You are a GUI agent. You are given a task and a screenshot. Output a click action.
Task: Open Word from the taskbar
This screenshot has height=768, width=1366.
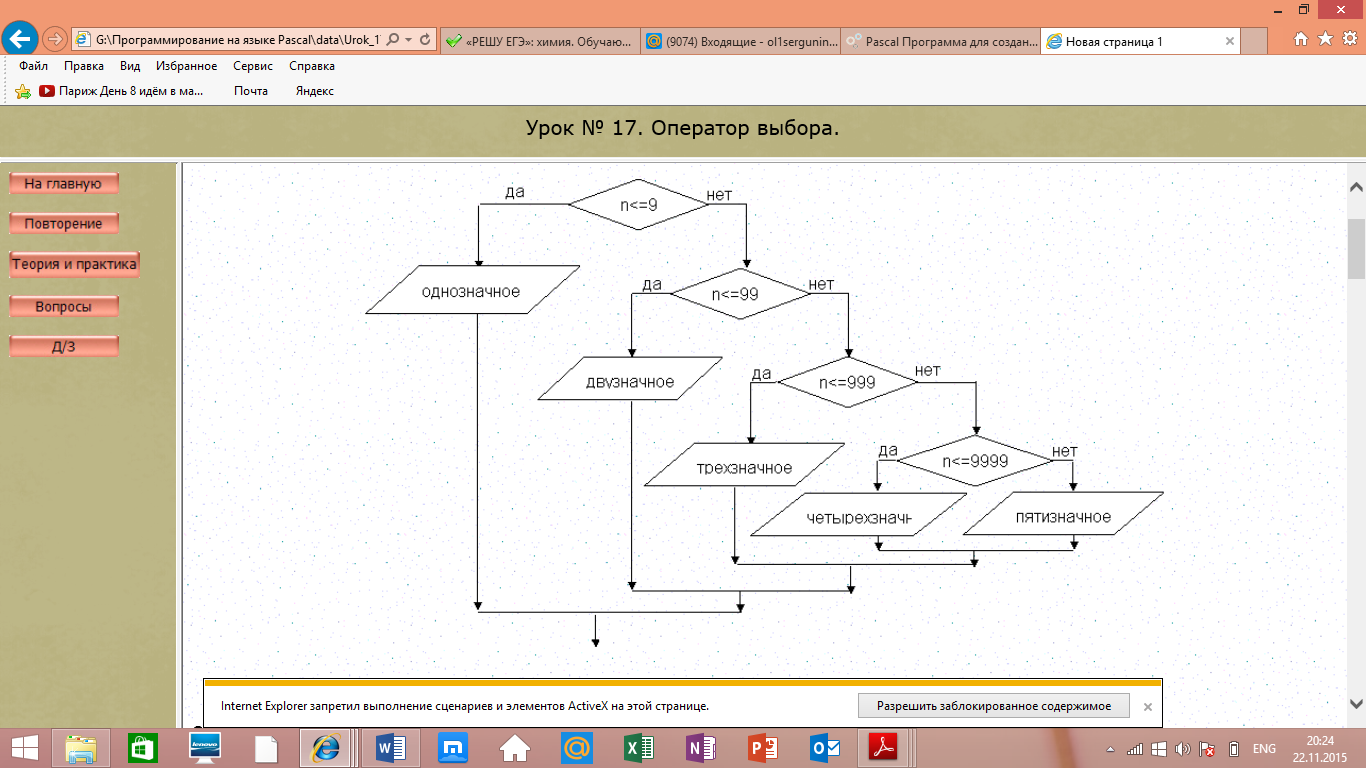390,747
